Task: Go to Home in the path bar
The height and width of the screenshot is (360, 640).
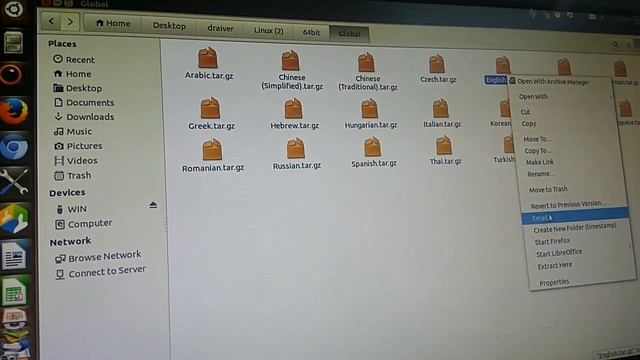Action: pyautogui.click(x=113, y=24)
